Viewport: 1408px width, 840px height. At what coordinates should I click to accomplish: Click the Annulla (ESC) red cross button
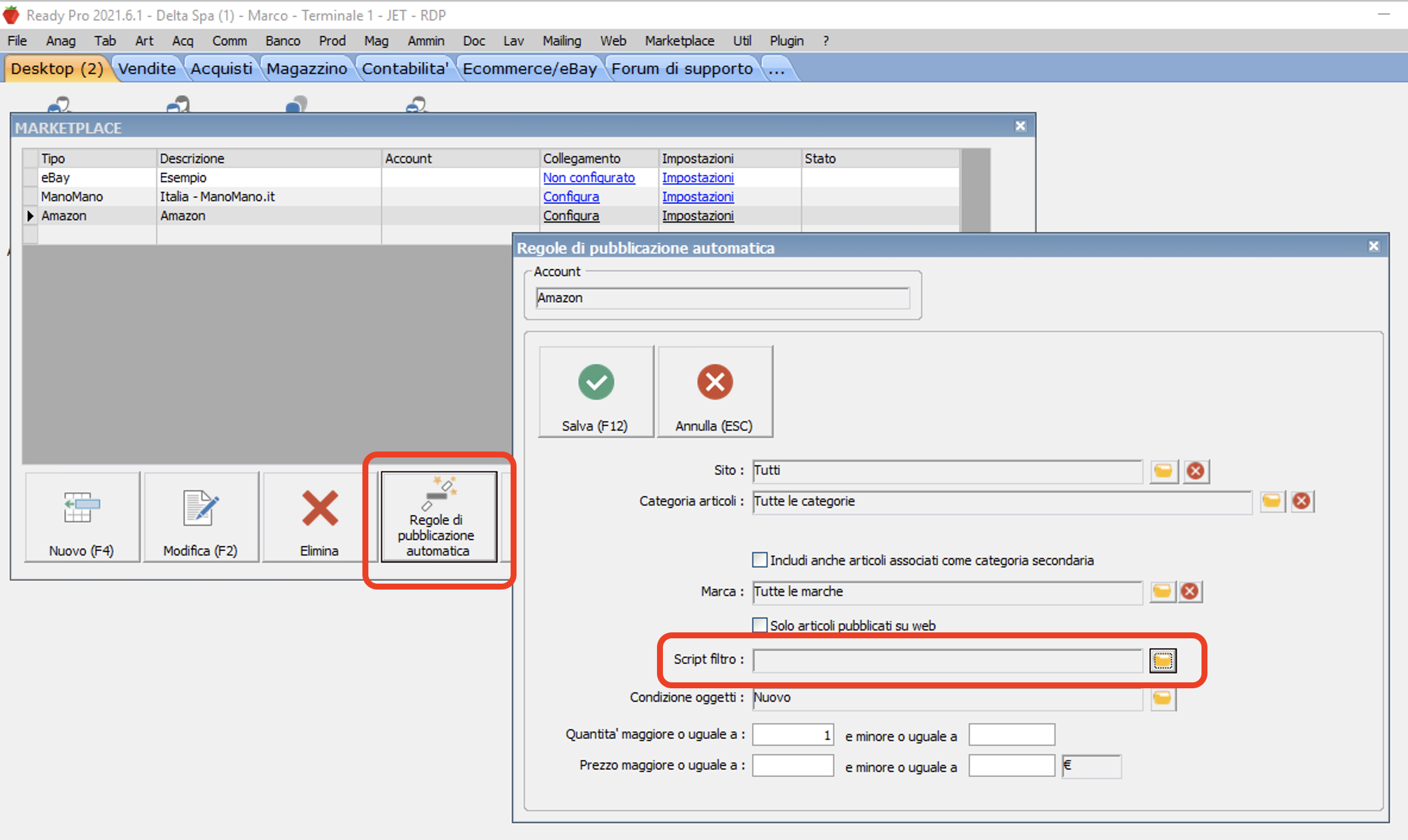point(715,392)
